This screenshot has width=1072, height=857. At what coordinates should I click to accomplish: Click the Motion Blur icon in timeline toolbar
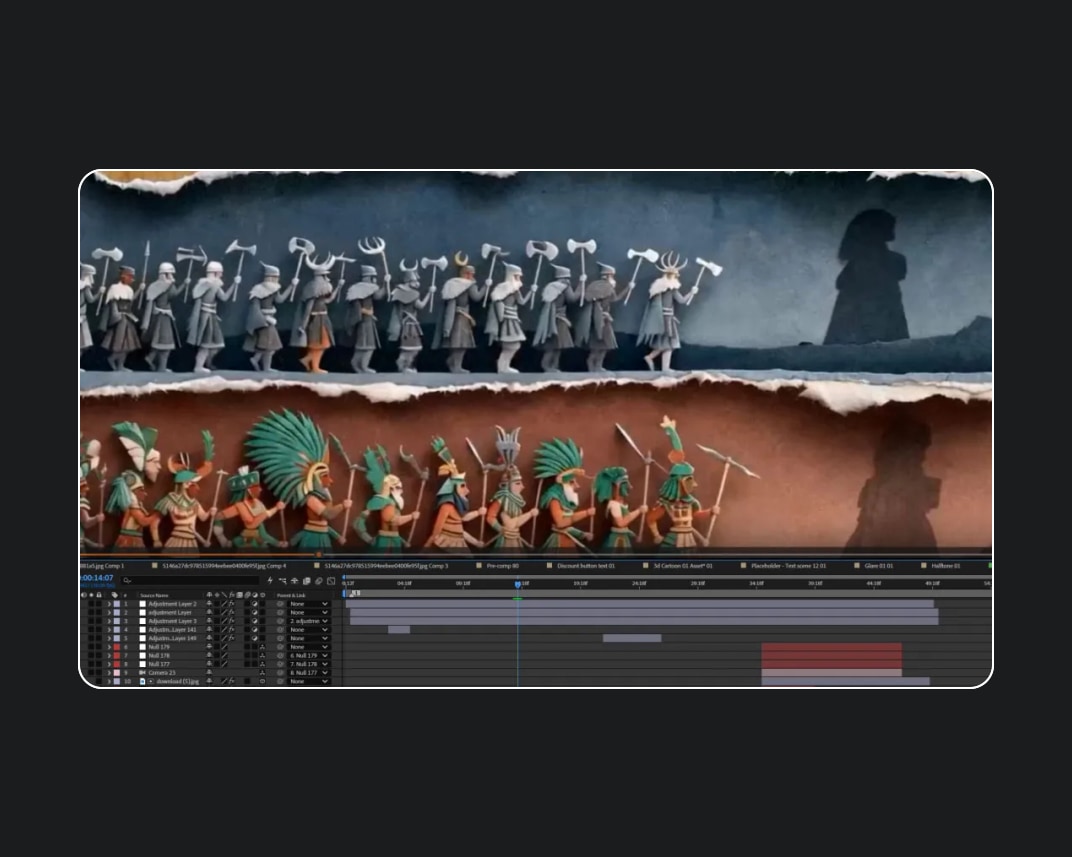[x=319, y=581]
